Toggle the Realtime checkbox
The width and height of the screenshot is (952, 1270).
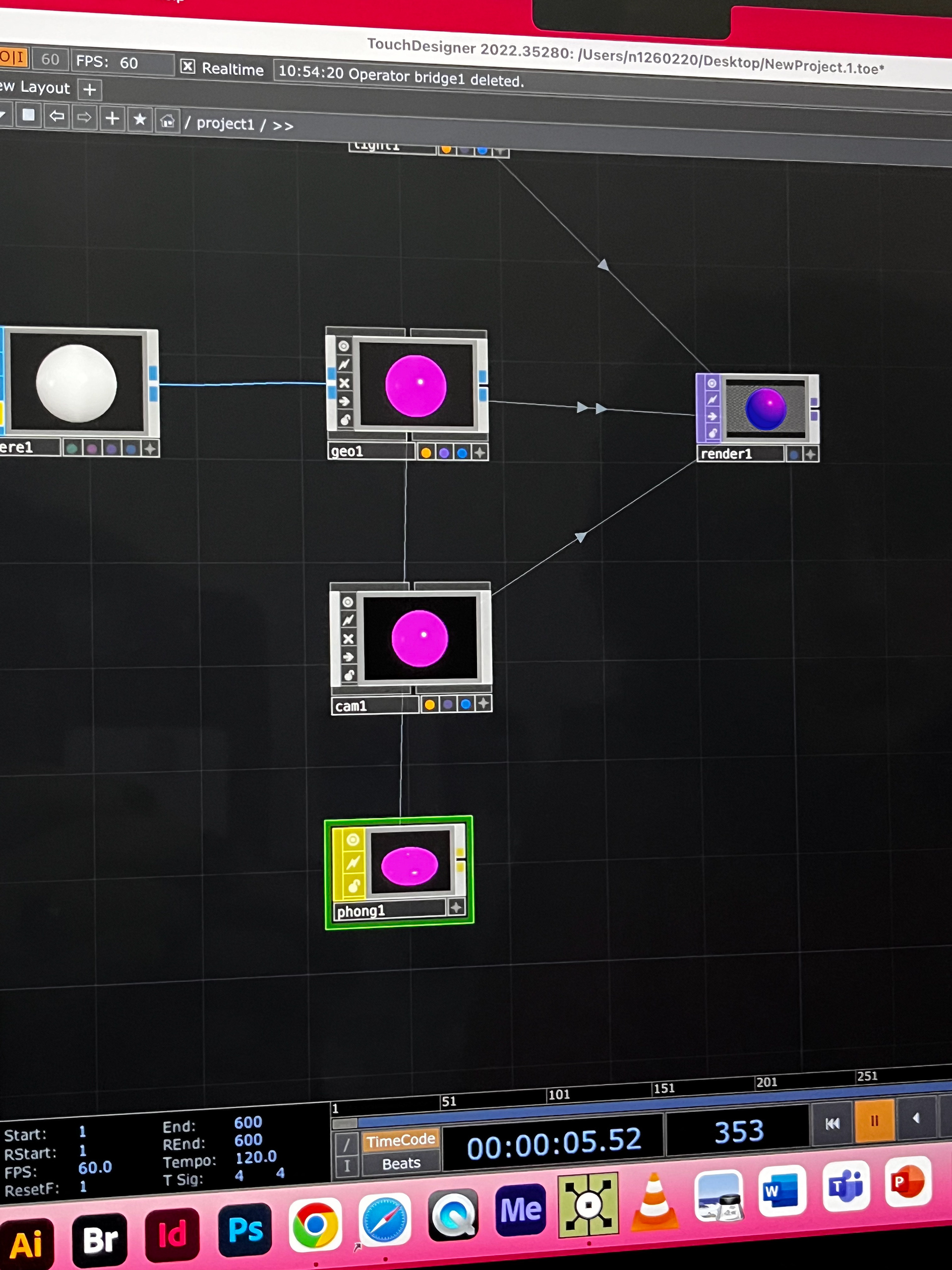tap(187, 66)
